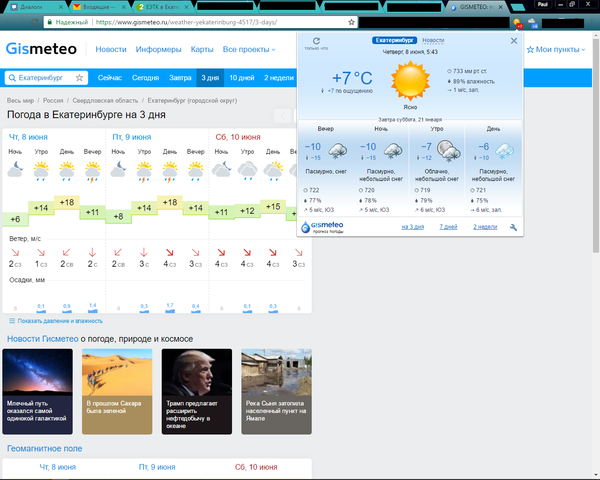Click the Gismeteo extension icon in the browser toolbar
This screenshot has height=480, width=600.
pyautogui.click(x=517, y=23)
